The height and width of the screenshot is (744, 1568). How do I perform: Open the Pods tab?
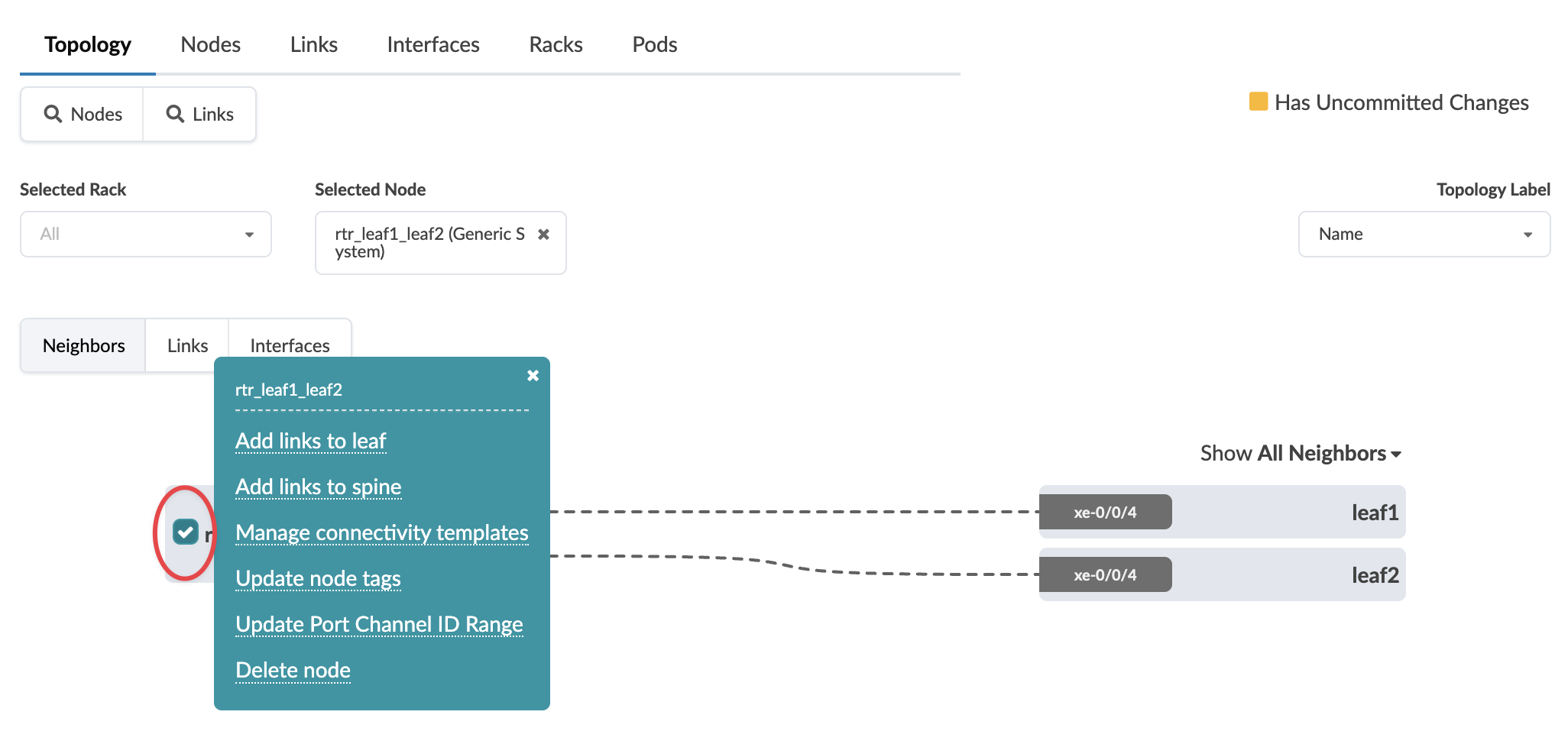(654, 45)
